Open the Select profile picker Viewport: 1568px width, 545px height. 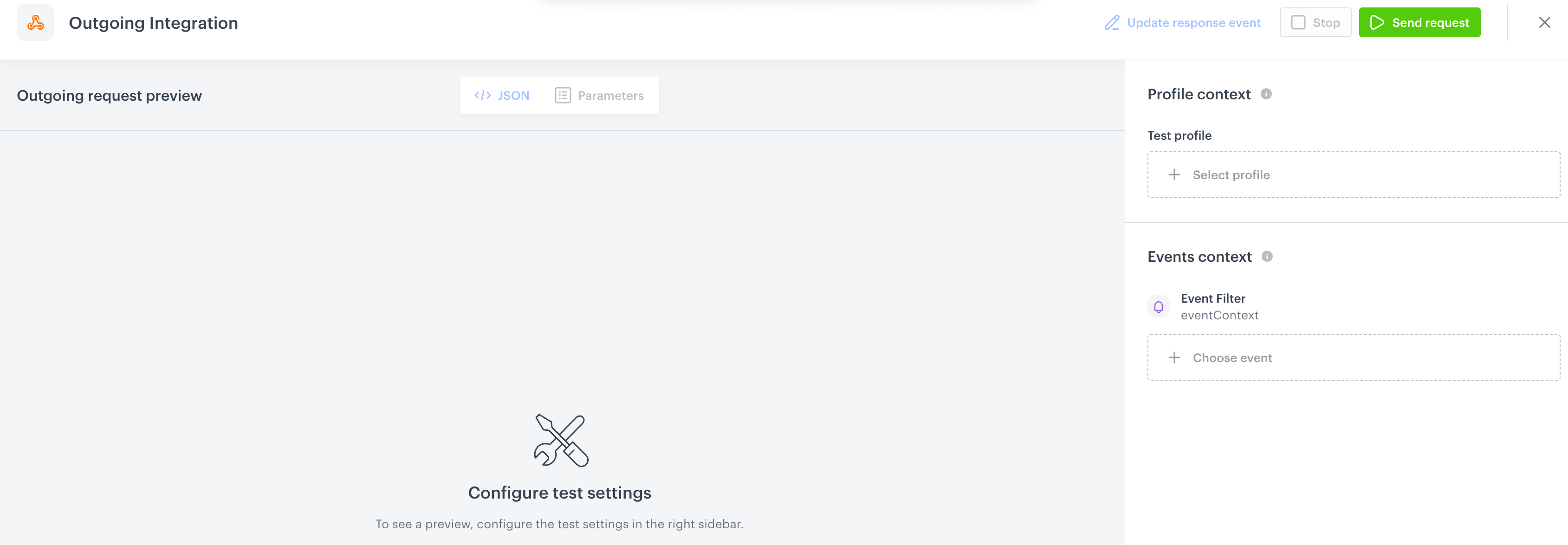coord(1353,175)
